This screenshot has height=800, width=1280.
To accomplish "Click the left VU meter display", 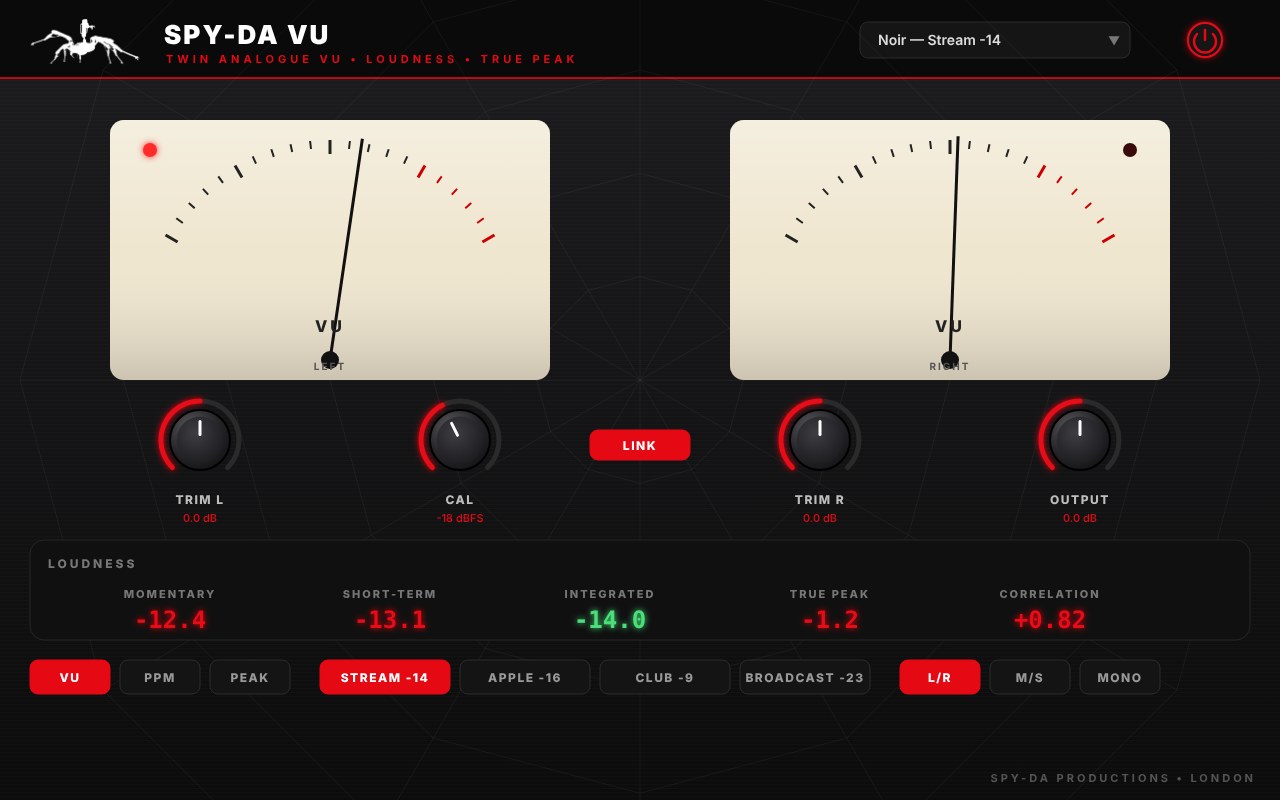I will coord(330,250).
